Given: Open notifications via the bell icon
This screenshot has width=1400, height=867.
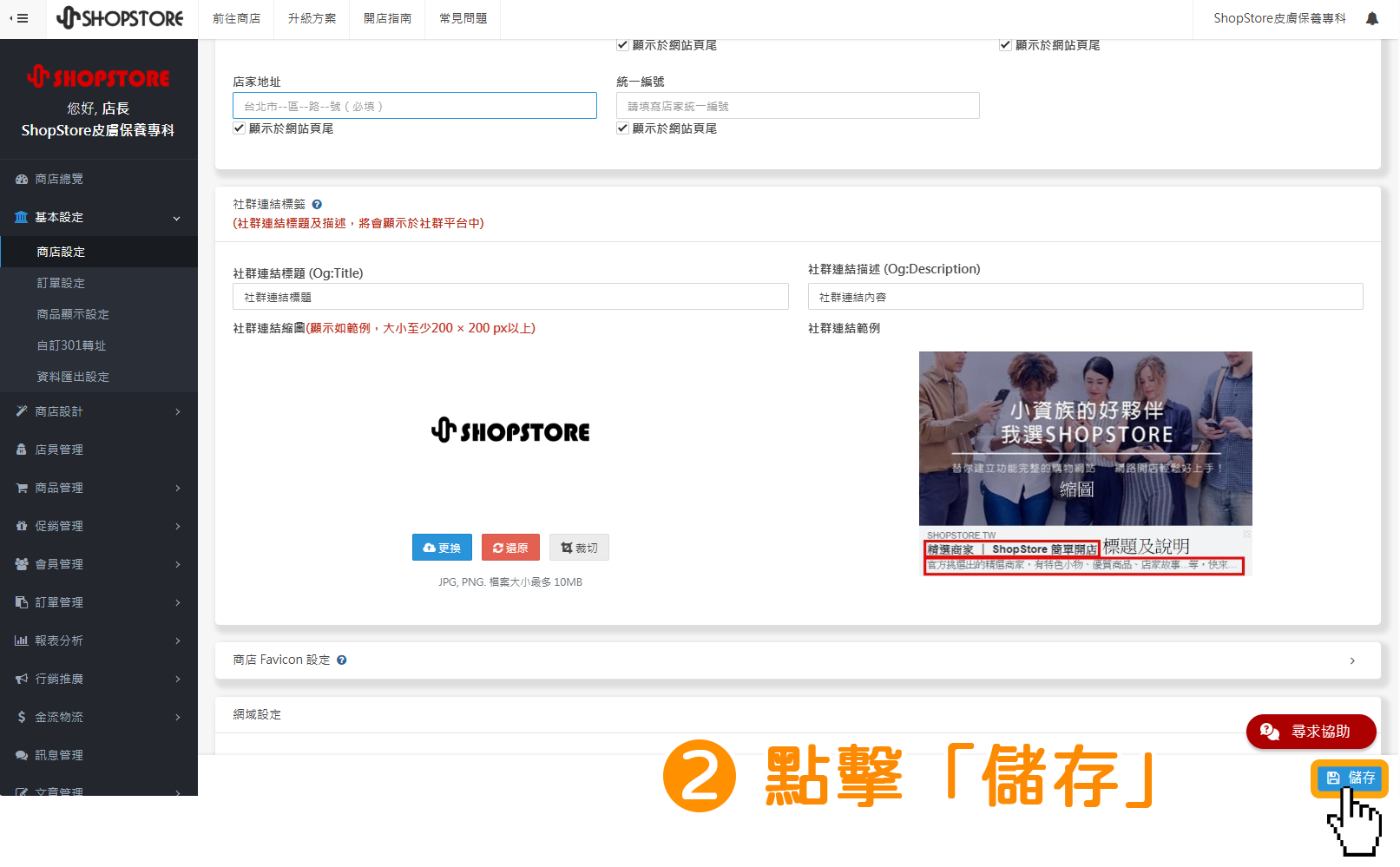Looking at the screenshot, I should [1372, 18].
